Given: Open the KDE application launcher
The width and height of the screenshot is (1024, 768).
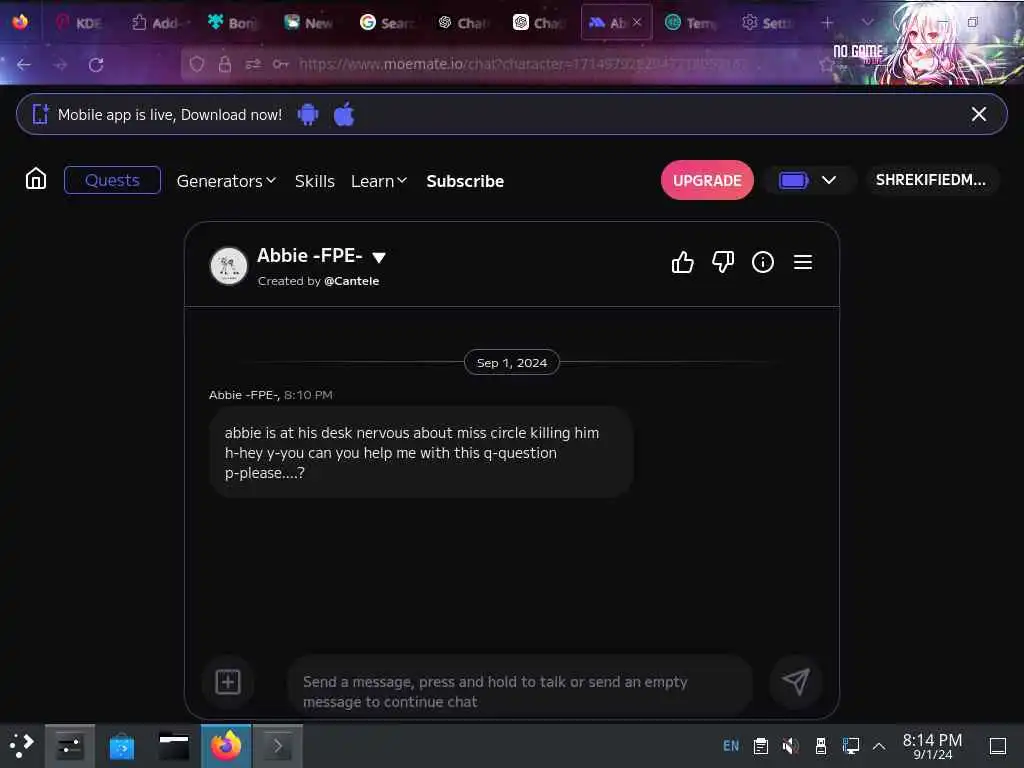Looking at the screenshot, I should tap(22, 746).
